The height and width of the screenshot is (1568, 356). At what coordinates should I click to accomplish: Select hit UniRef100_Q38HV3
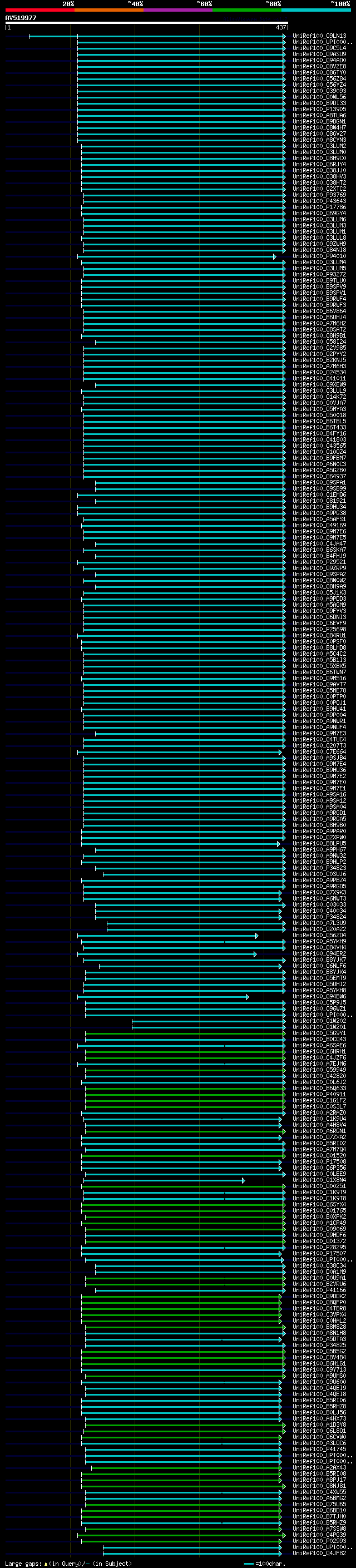click(x=319, y=176)
